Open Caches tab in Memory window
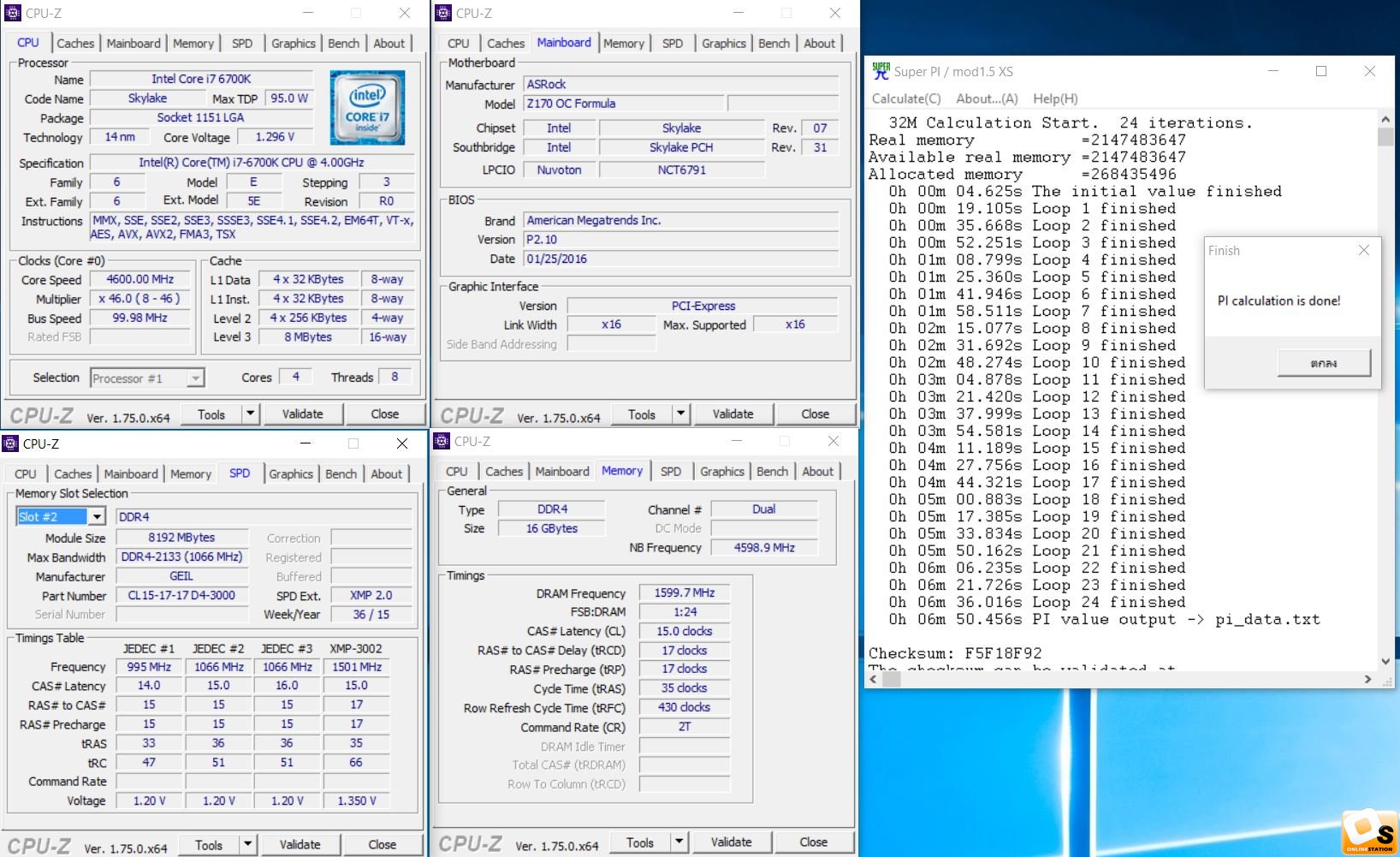1400x857 pixels. [504, 471]
